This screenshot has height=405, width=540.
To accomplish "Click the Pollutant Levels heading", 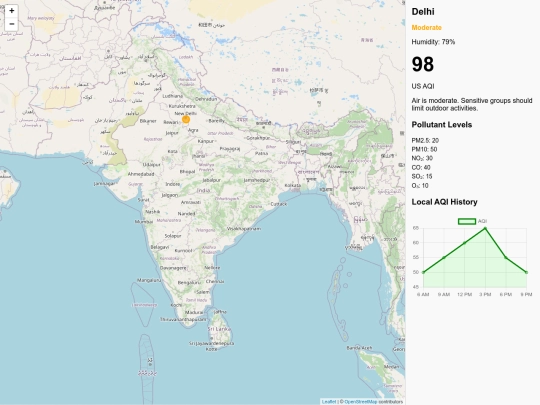I will [442, 125].
